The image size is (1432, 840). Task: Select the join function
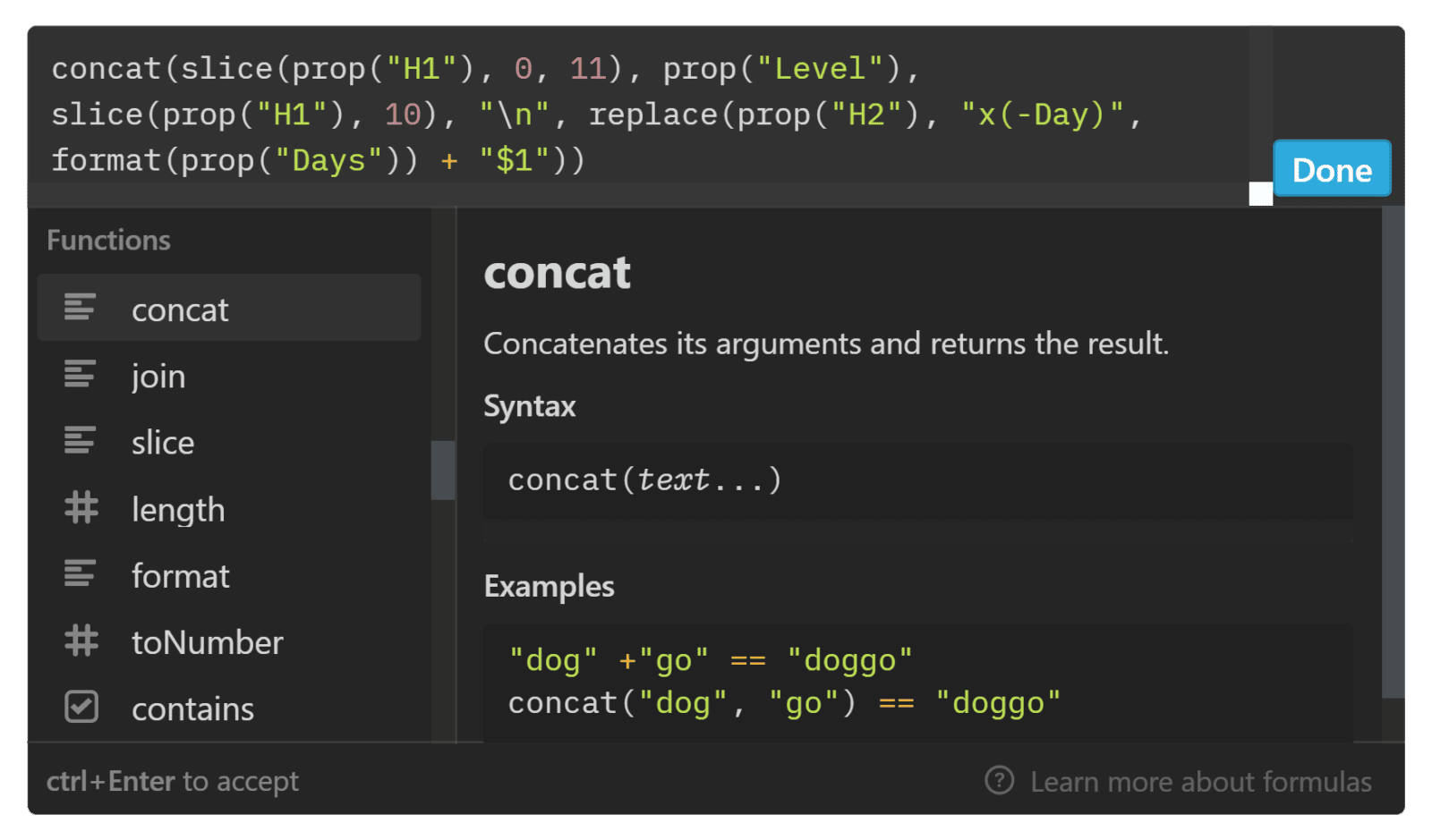pyautogui.click(x=229, y=375)
